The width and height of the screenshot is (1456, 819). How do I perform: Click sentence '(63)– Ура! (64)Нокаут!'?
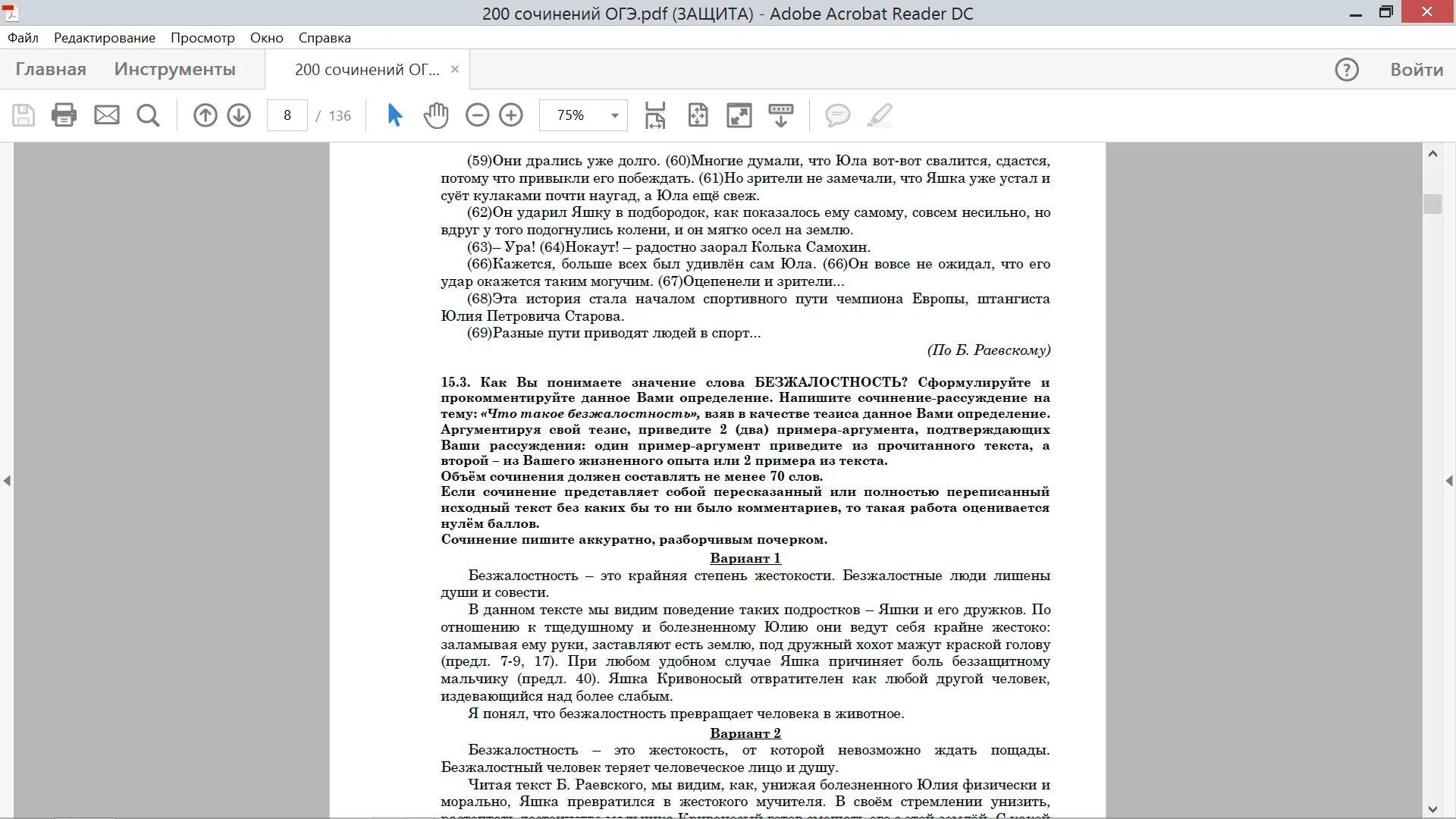click(543, 247)
